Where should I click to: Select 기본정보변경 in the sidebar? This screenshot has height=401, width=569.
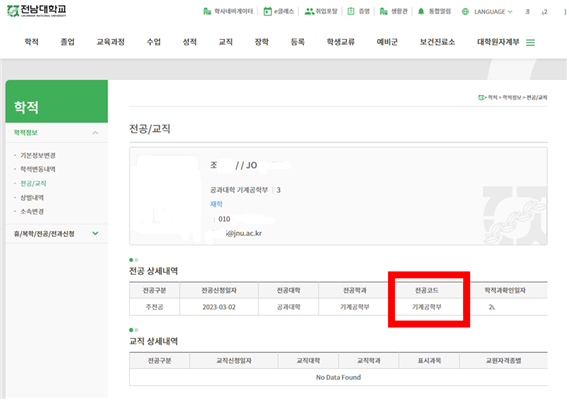38,155
